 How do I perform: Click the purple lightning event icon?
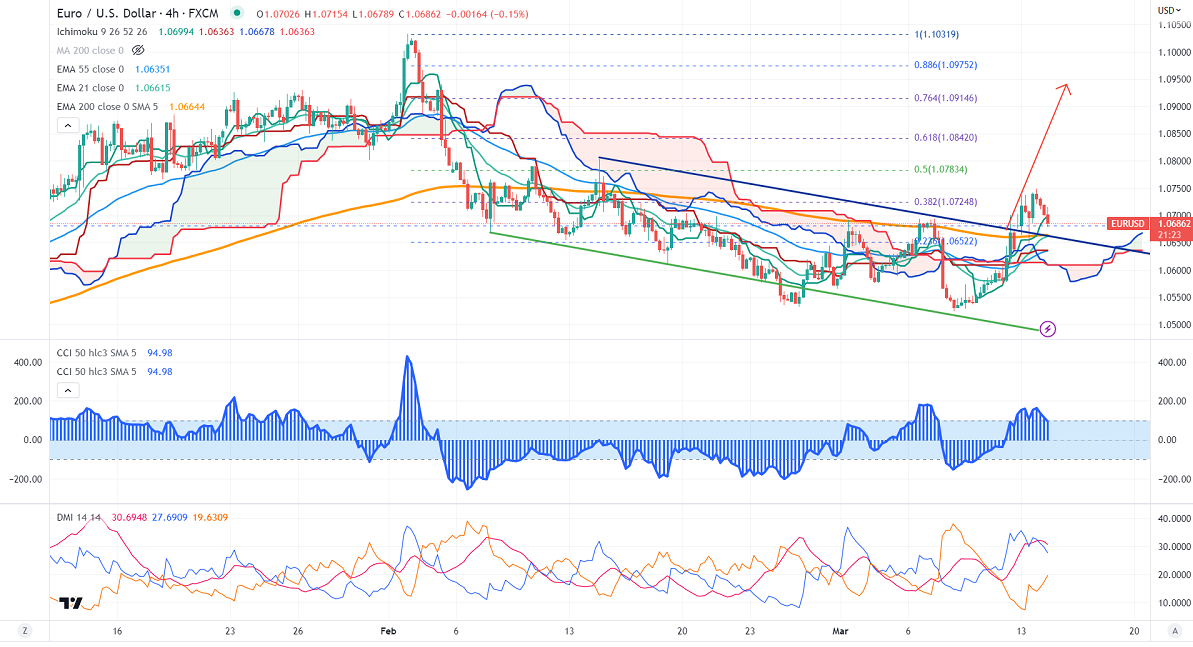(1048, 328)
